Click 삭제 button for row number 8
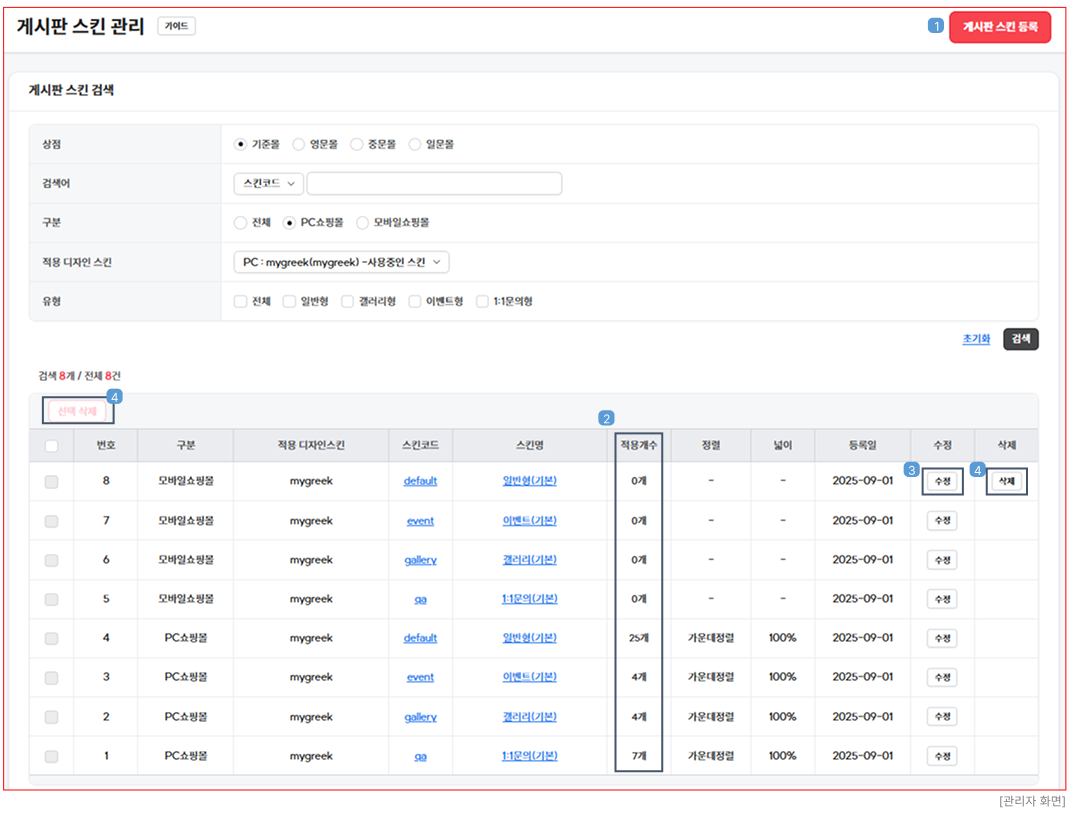This screenshot has height=817, width=1078. 1006,481
